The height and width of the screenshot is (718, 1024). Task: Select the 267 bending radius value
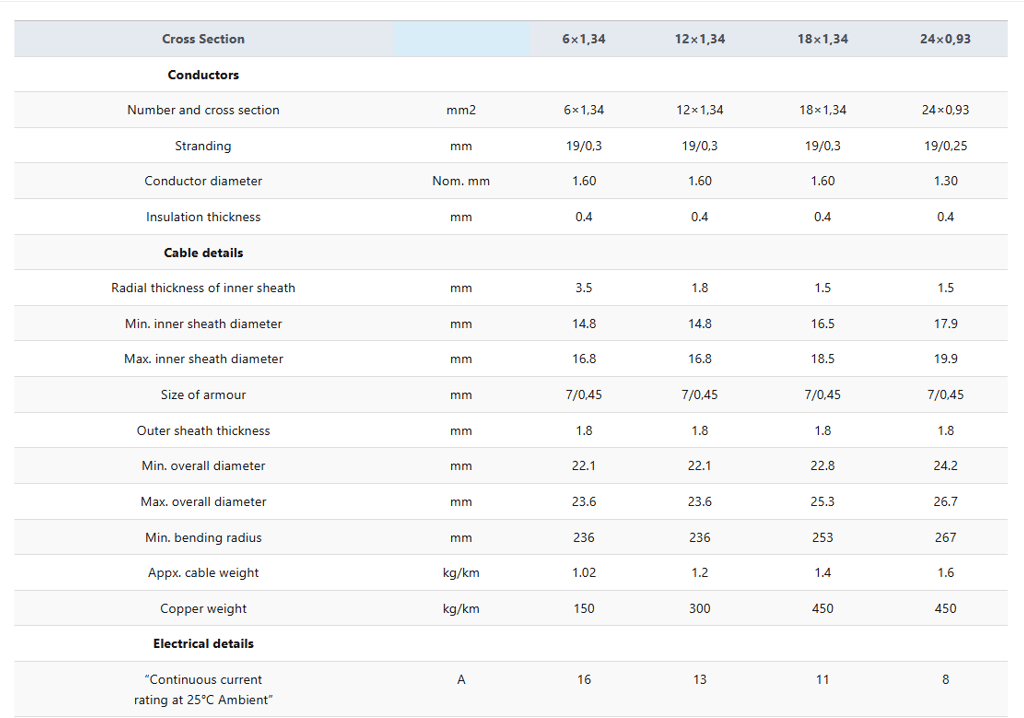945,538
